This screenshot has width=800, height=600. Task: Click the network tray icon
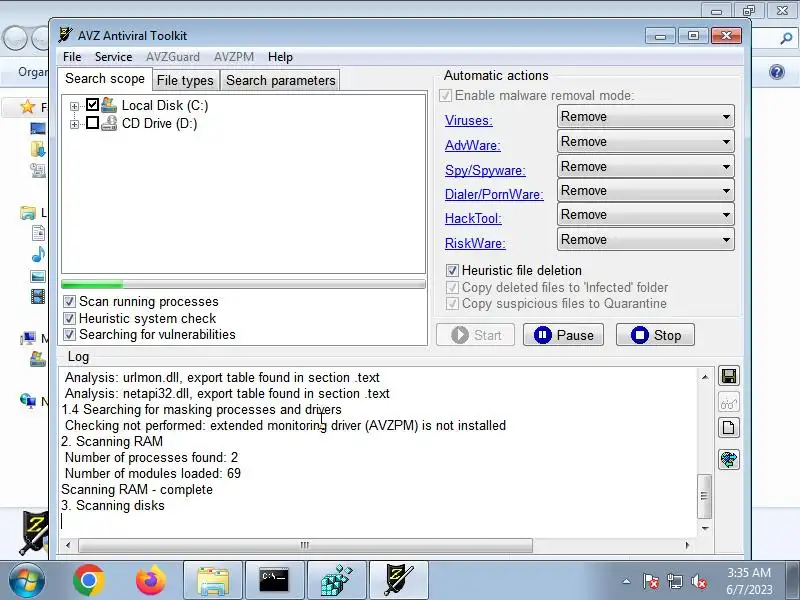point(675,581)
